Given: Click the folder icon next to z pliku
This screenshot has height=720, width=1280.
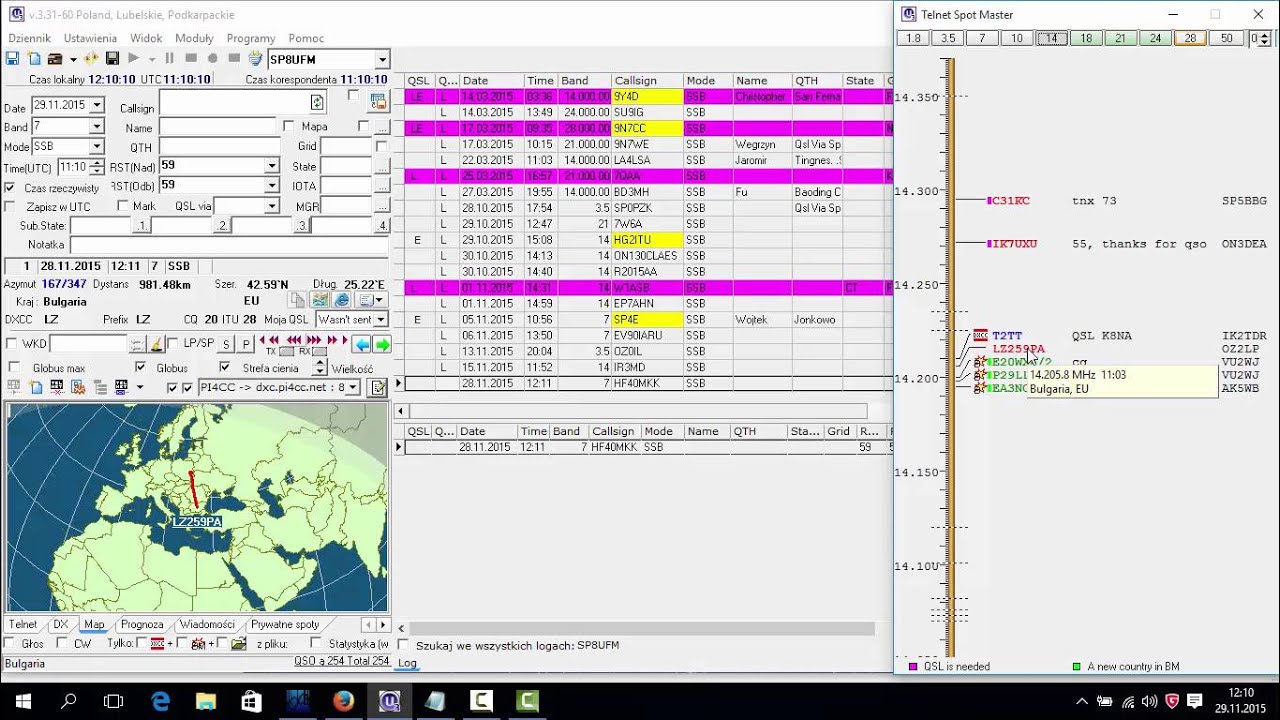Looking at the screenshot, I should point(238,644).
